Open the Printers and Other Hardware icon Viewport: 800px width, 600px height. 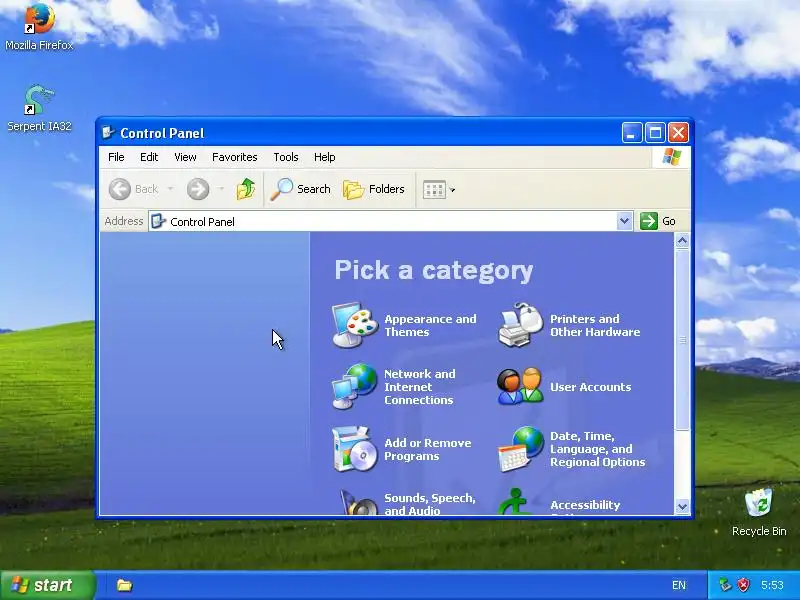click(x=520, y=325)
